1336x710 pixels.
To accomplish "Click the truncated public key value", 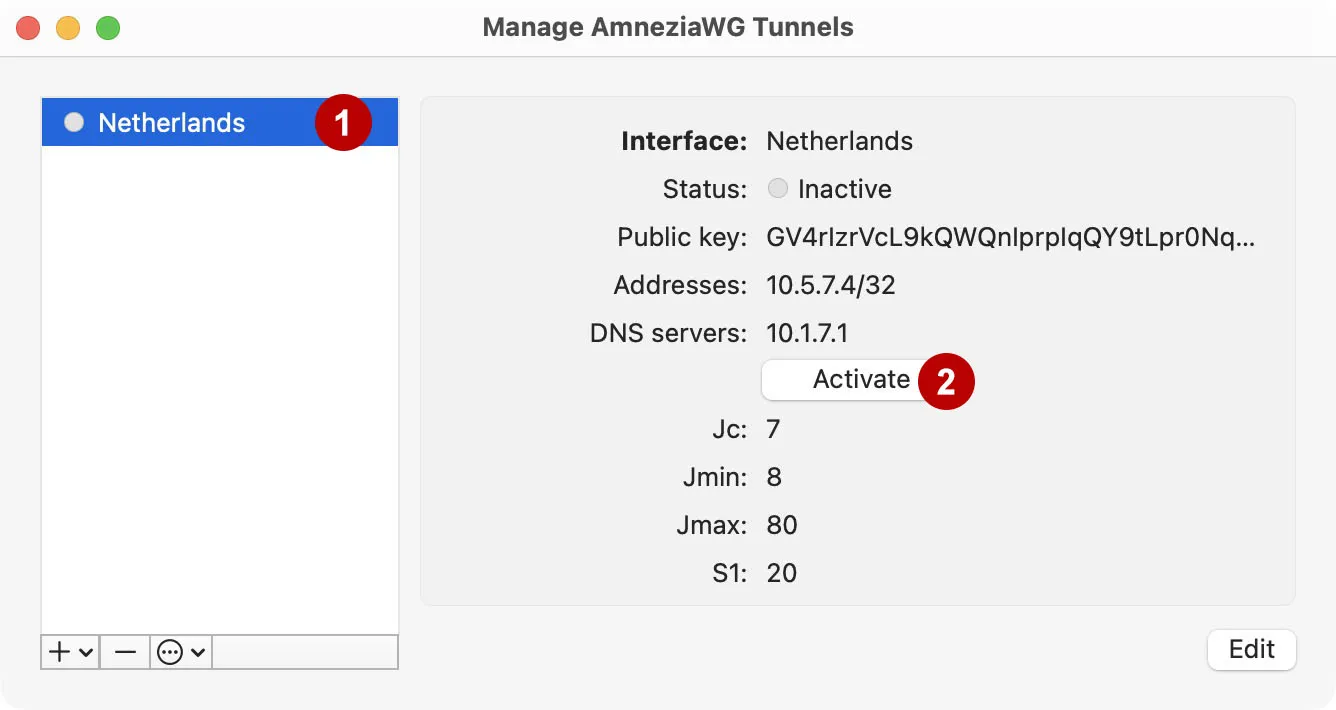I will [x=1010, y=237].
